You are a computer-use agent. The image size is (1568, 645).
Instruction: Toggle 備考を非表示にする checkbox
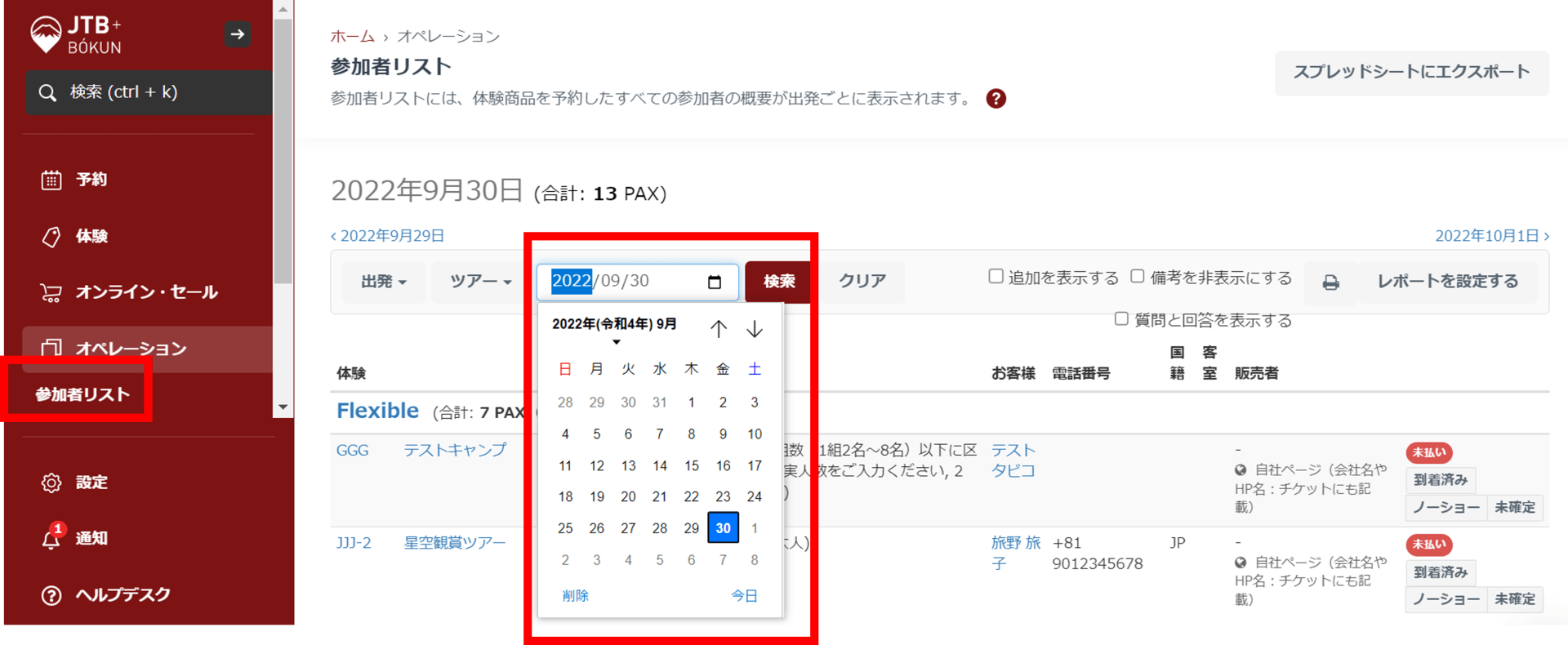click(1137, 277)
